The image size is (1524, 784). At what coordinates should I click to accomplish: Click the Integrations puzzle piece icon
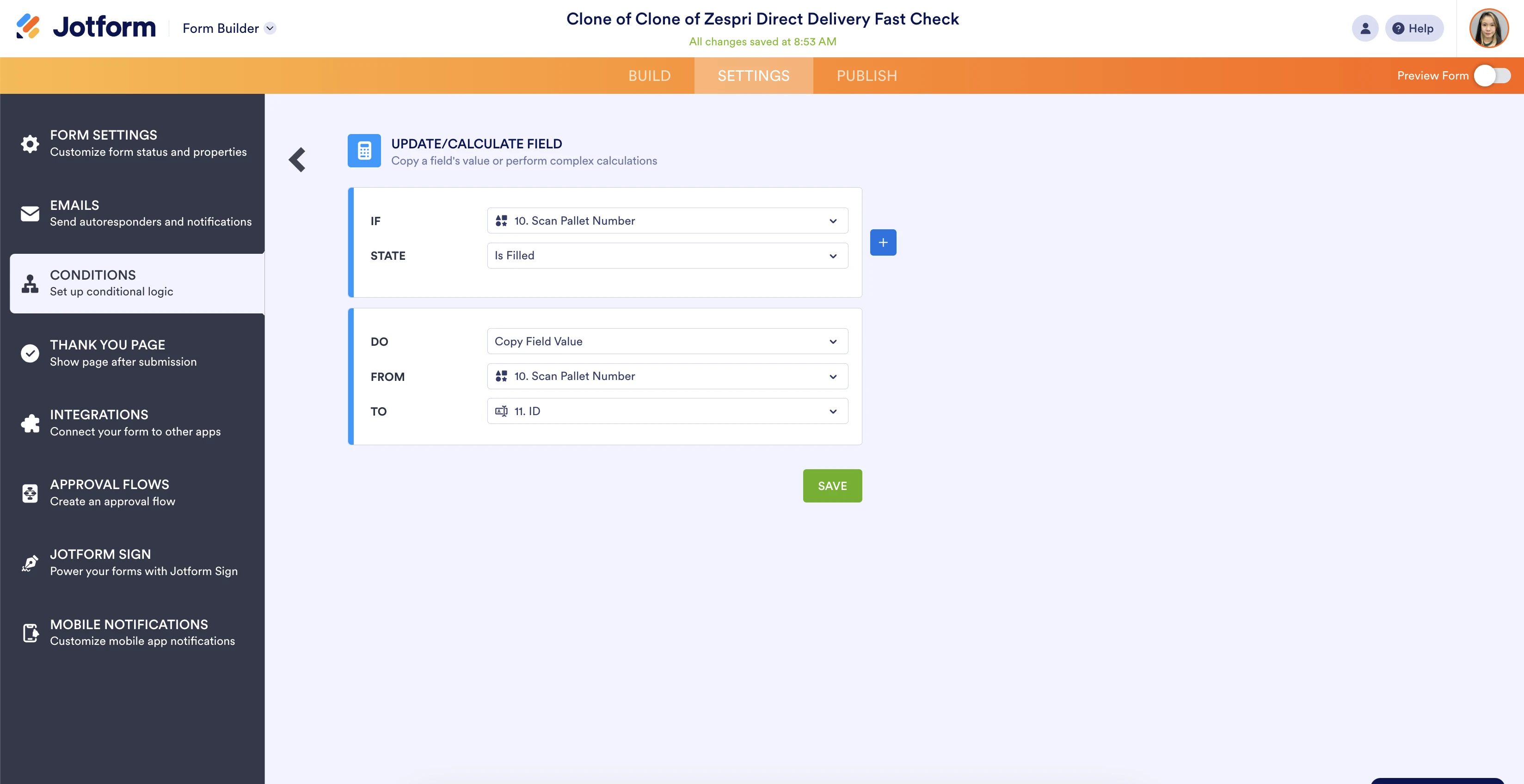(x=30, y=423)
